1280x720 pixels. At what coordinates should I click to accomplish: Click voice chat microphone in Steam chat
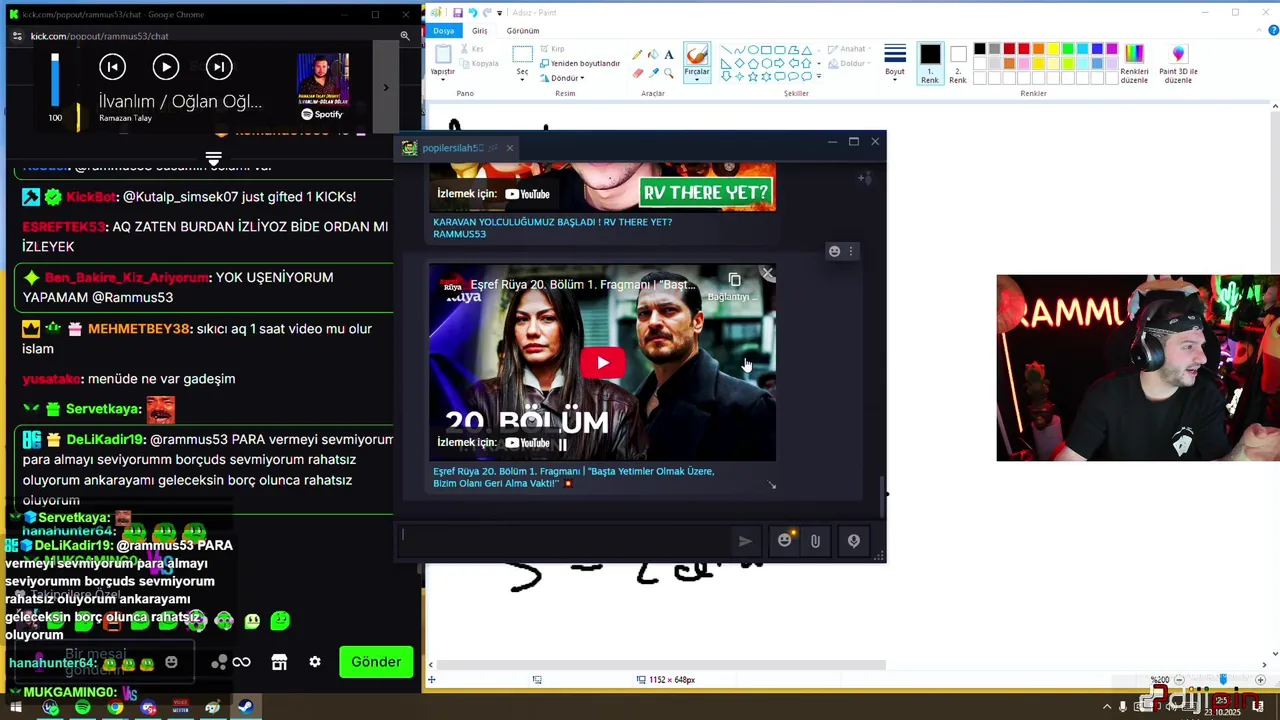coord(854,541)
